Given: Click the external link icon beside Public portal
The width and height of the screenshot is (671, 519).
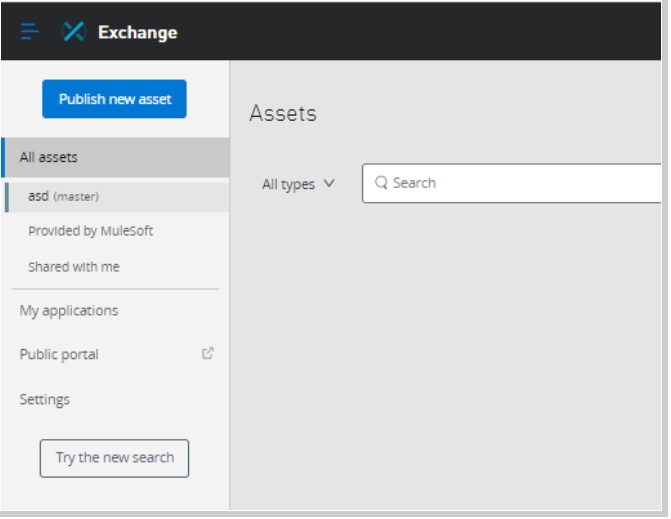Looking at the screenshot, I should [x=208, y=354].
